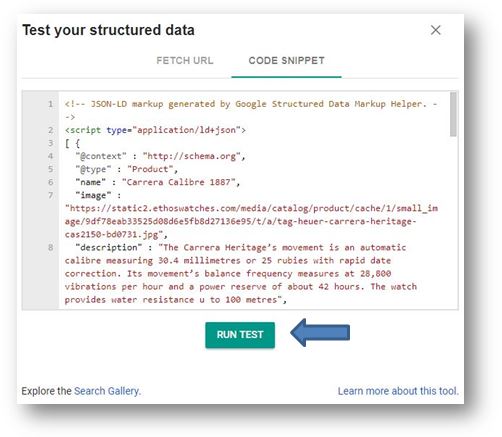Click line number 5 in the gutter
The width and height of the screenshot is (502, 437).
[50, 169]
